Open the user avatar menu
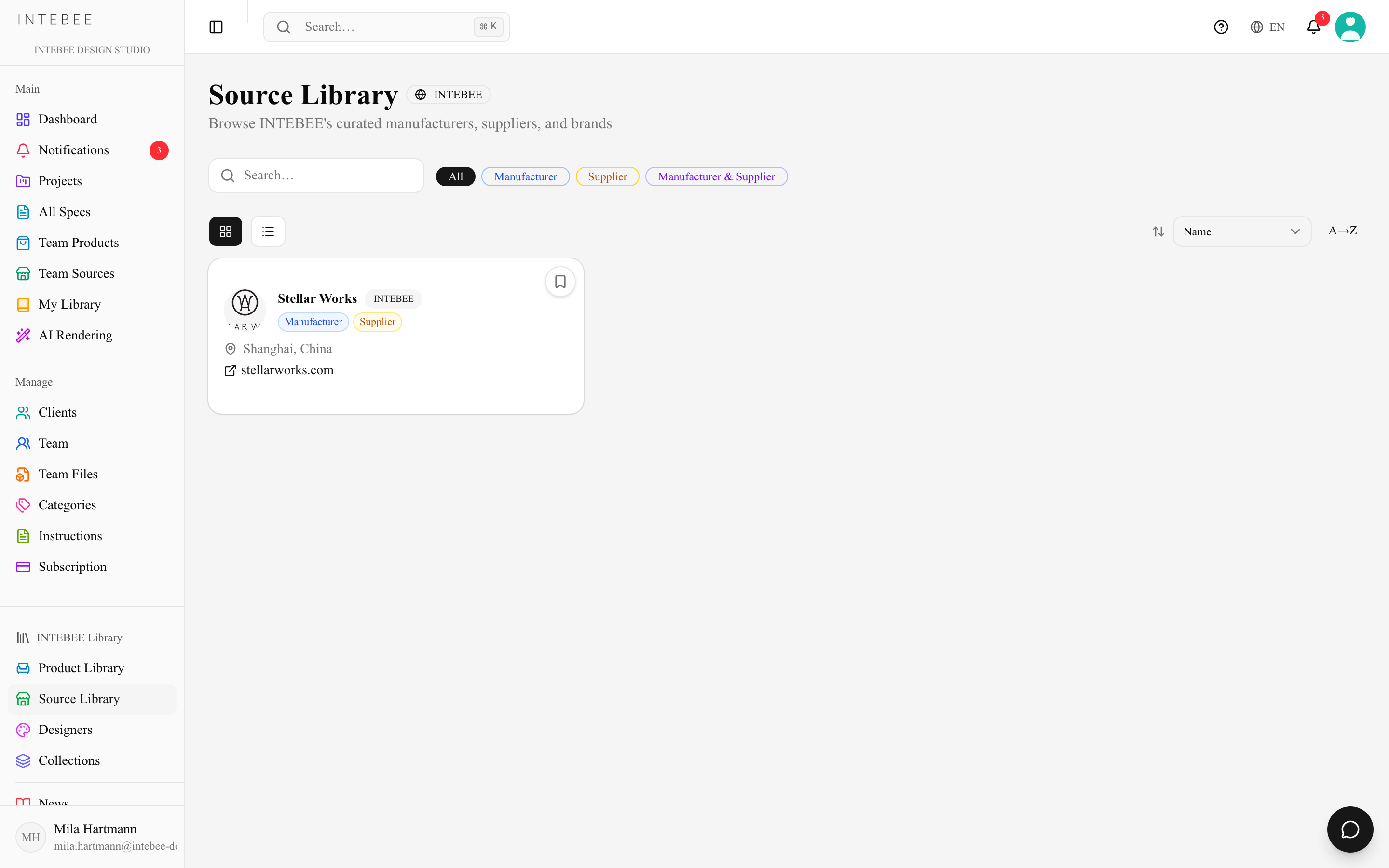The height and width of the screenshot is (868, 1389). (1350, 27)
